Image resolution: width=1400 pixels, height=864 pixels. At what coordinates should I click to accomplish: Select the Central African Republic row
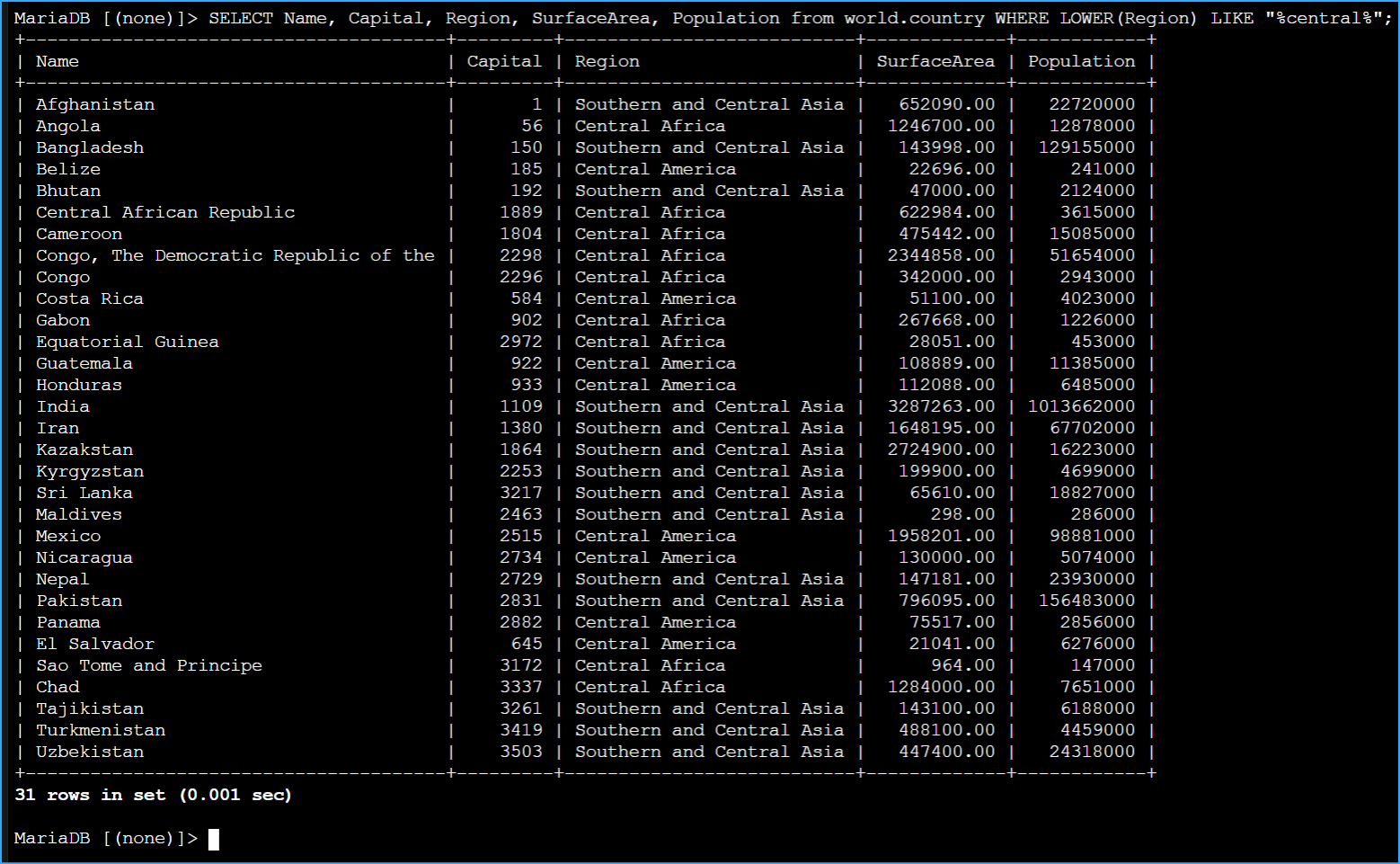[164, 212]
